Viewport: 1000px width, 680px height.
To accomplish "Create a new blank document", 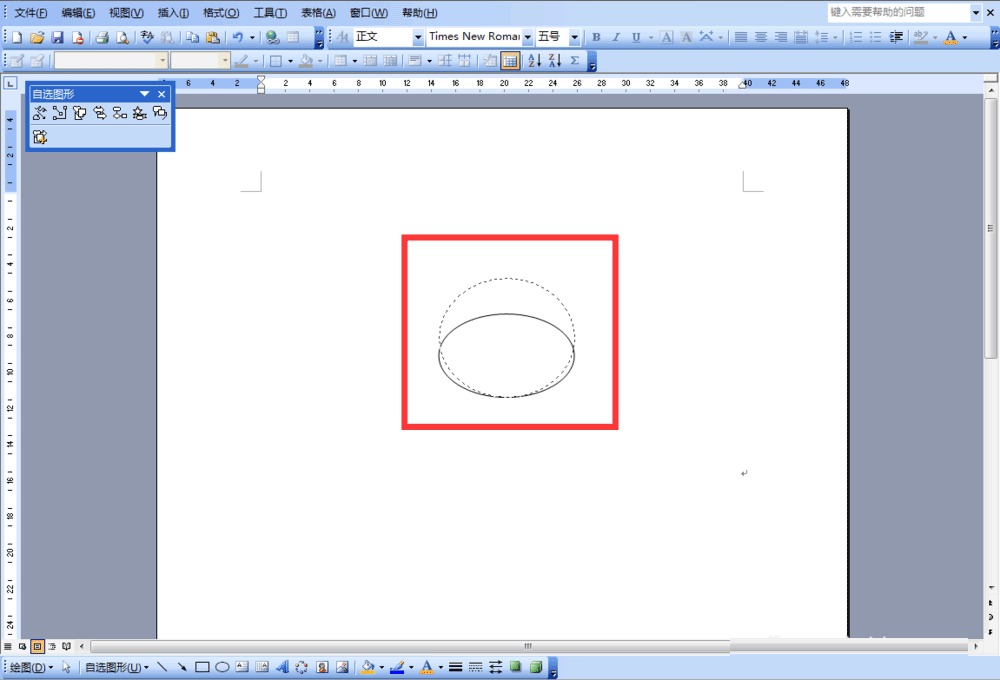I will (17, 38).
